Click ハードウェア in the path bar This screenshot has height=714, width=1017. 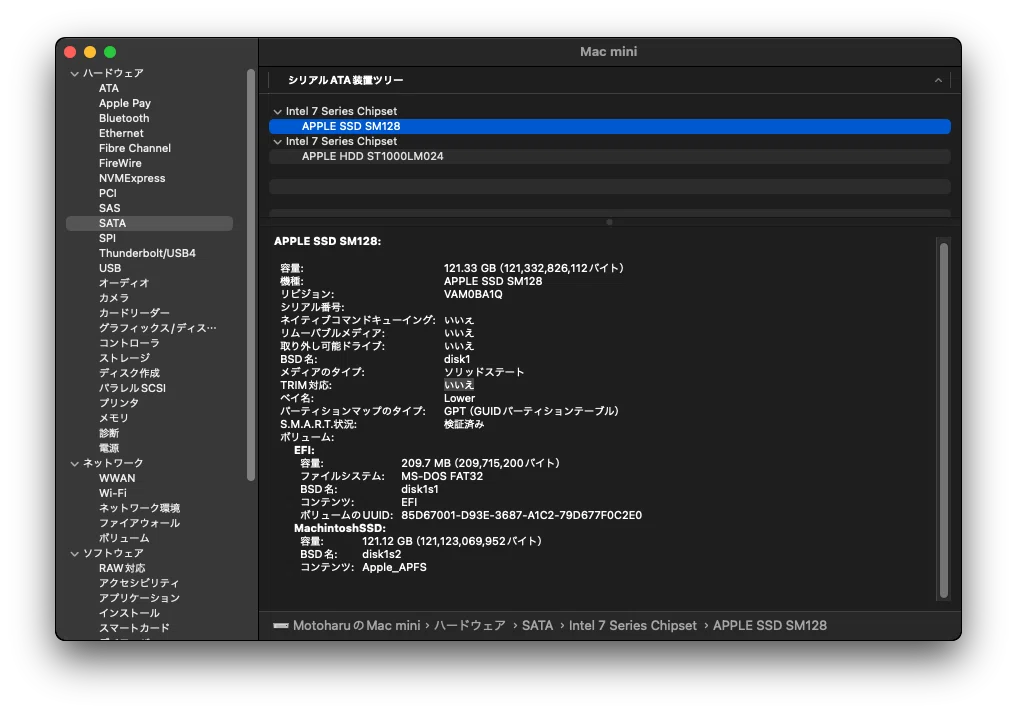[470, 626]
